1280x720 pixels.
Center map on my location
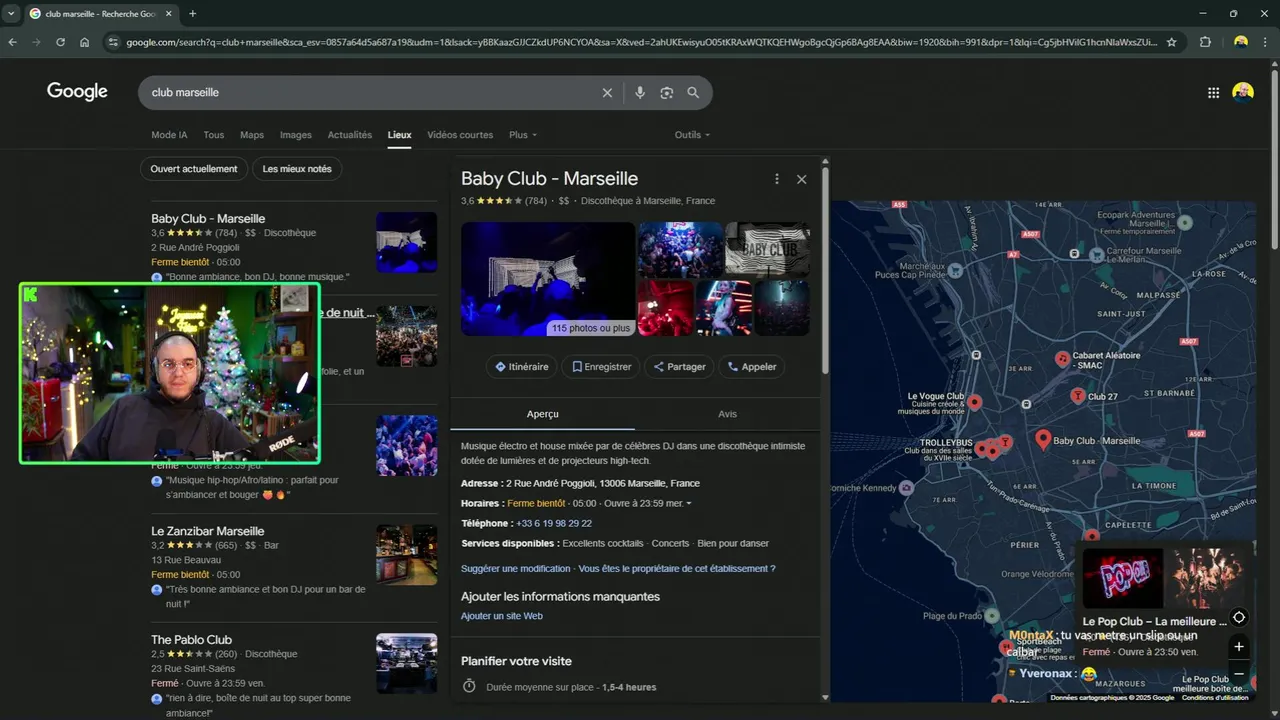point(1239,617)
